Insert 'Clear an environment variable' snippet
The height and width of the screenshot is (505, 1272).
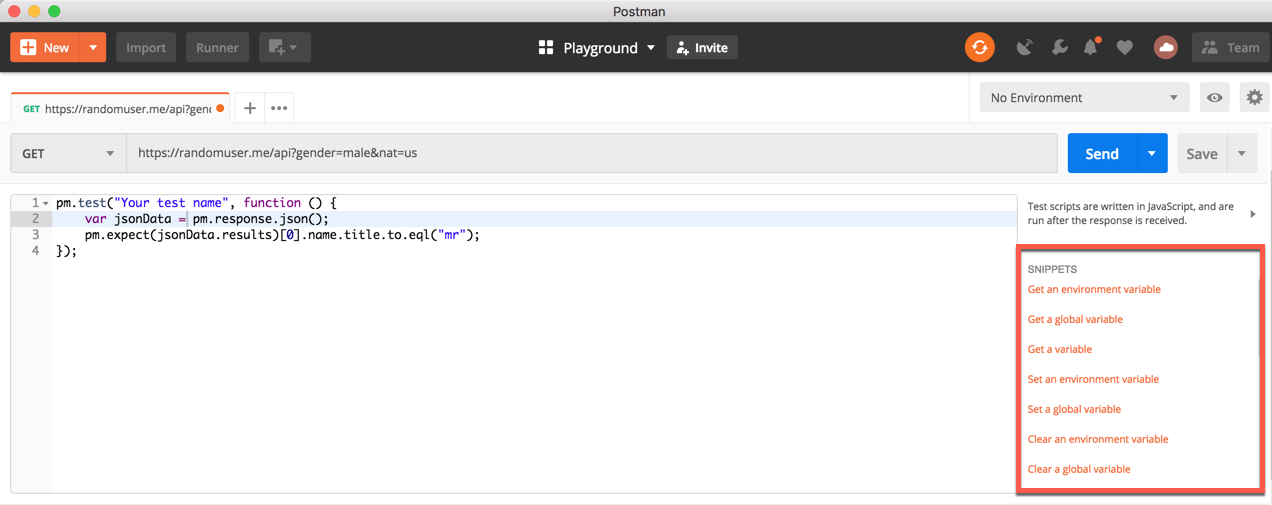(x=1098, y=439)
